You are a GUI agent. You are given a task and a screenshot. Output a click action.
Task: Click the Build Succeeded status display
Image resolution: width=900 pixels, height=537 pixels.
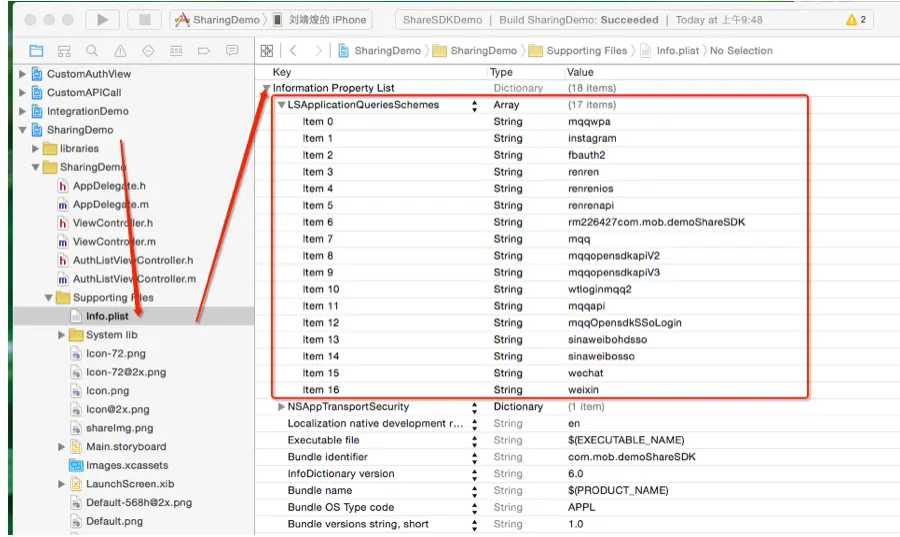(x=634, y=20)
